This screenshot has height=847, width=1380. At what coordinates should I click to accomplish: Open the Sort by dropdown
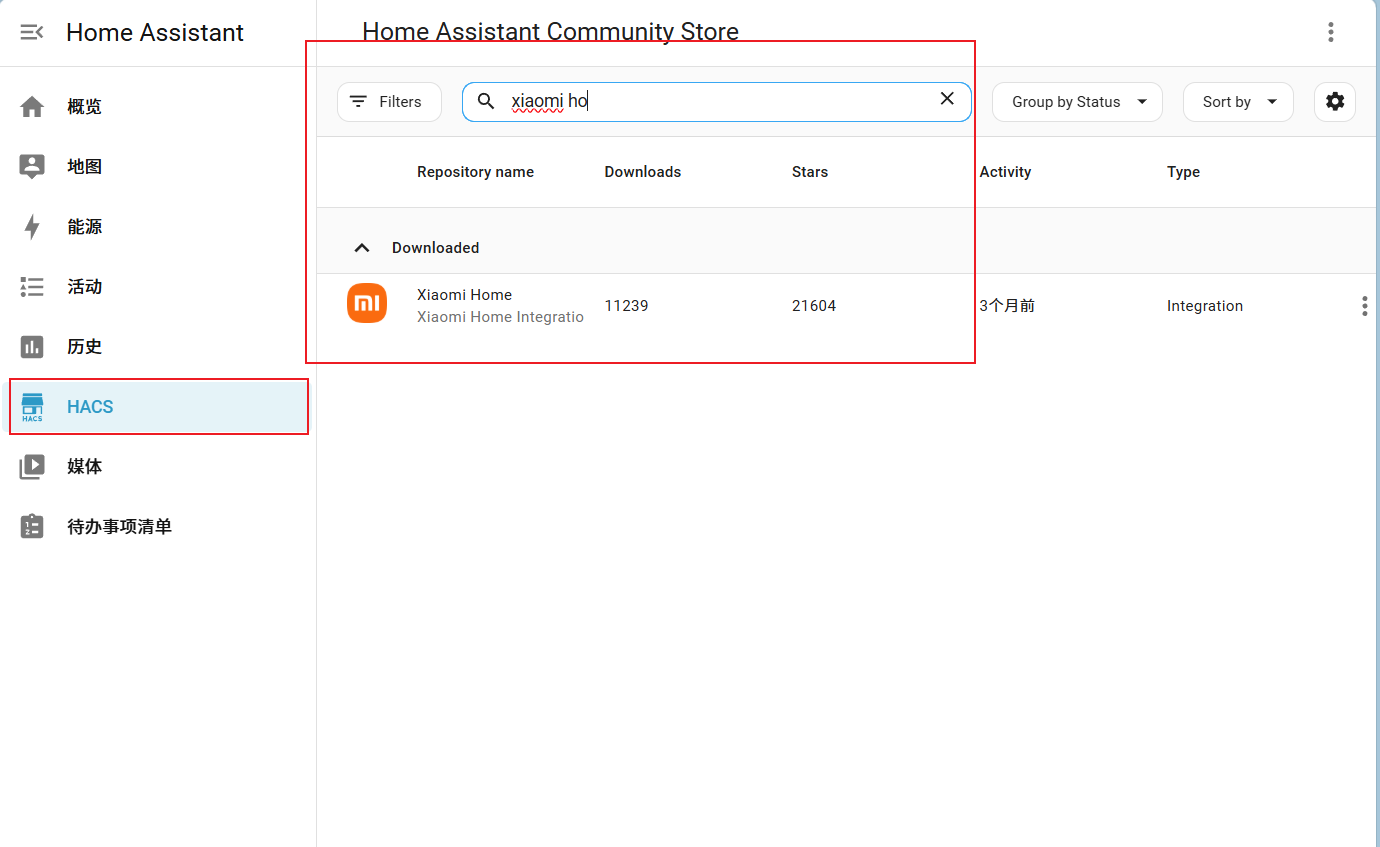click(1238, 102)
